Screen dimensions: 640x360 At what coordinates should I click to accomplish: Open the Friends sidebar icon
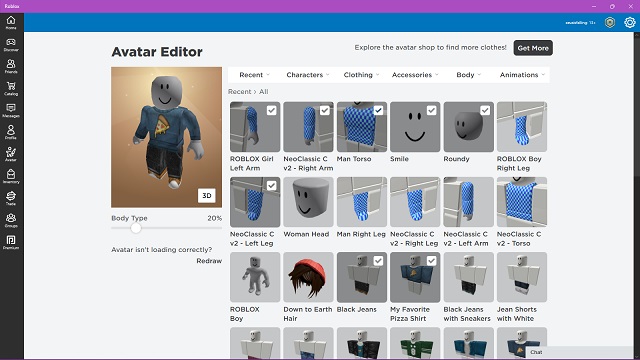coord(11,67)
